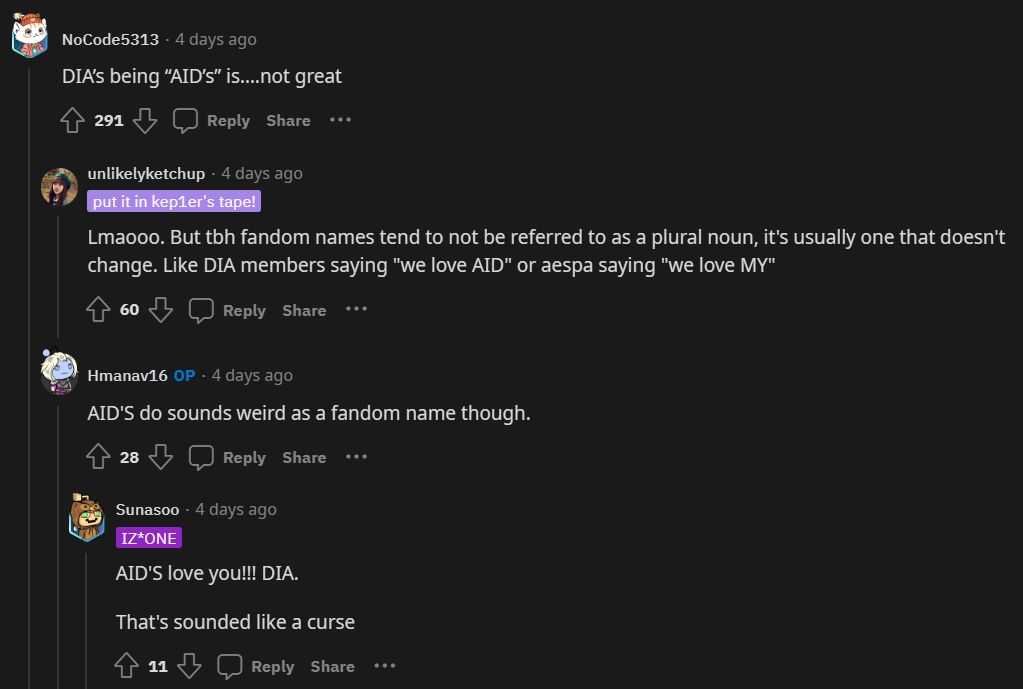This screenshot has height=689, width=1023.
Task: Downvote NoCode5313's comment with 291 points
Action: tap(145, 121)
